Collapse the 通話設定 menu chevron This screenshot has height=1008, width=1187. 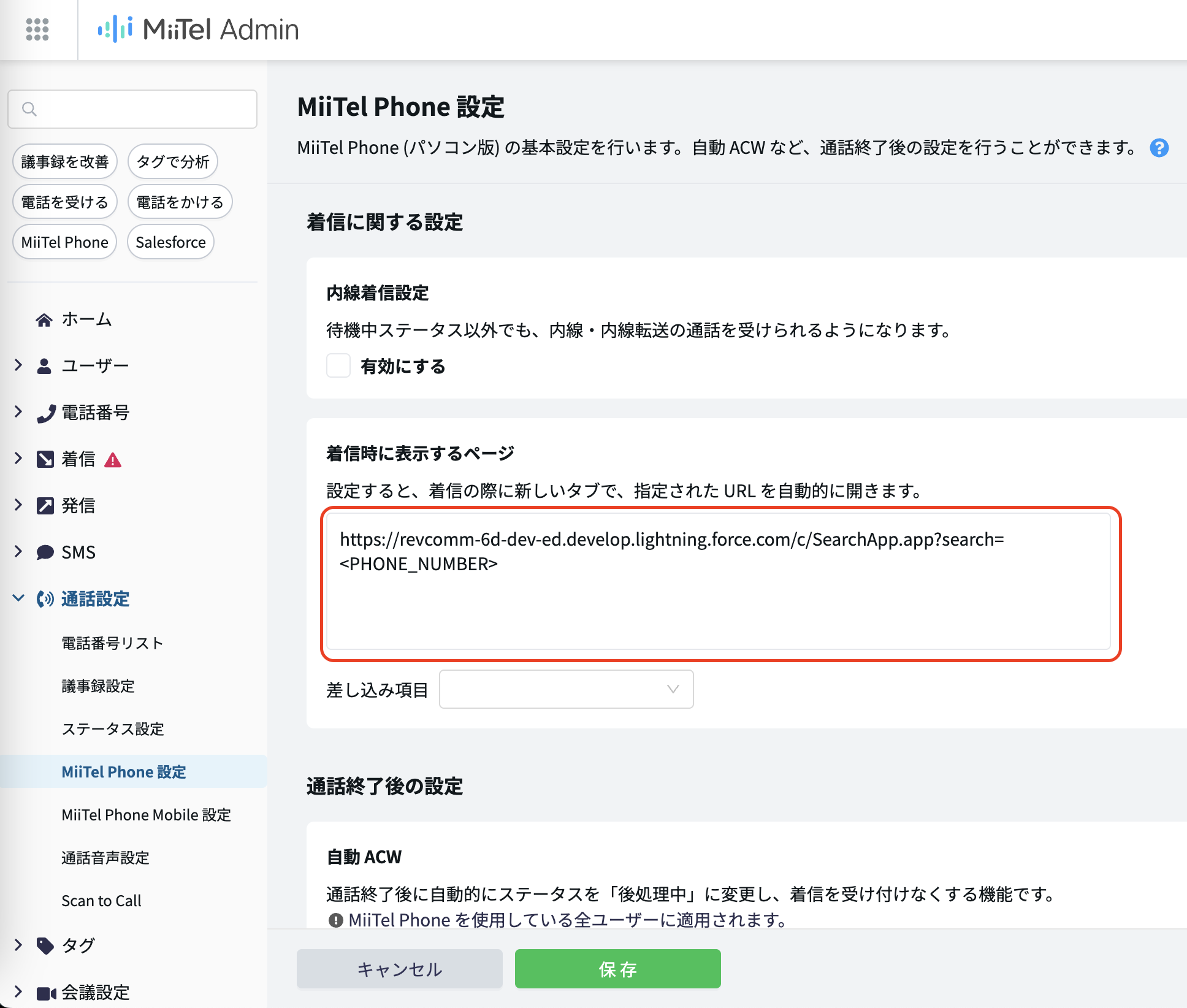(18, 598)
